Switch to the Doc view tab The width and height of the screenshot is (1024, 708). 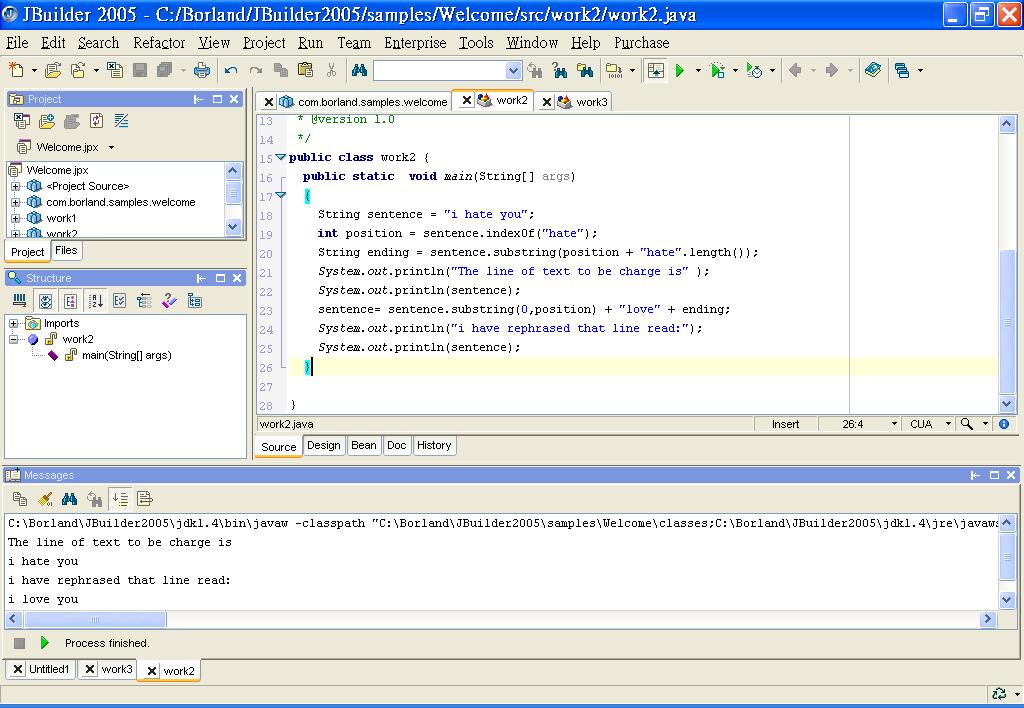tap(396, 445)
